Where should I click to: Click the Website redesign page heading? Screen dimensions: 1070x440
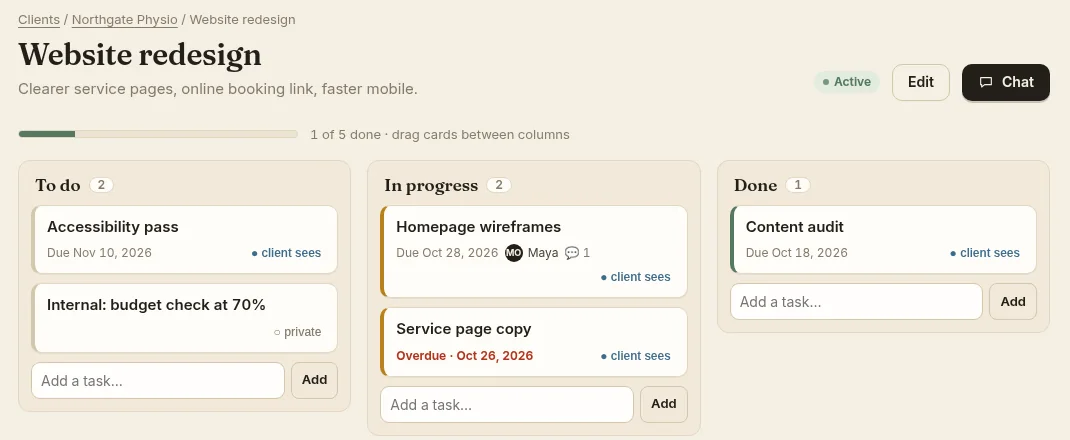pos(140,55)
